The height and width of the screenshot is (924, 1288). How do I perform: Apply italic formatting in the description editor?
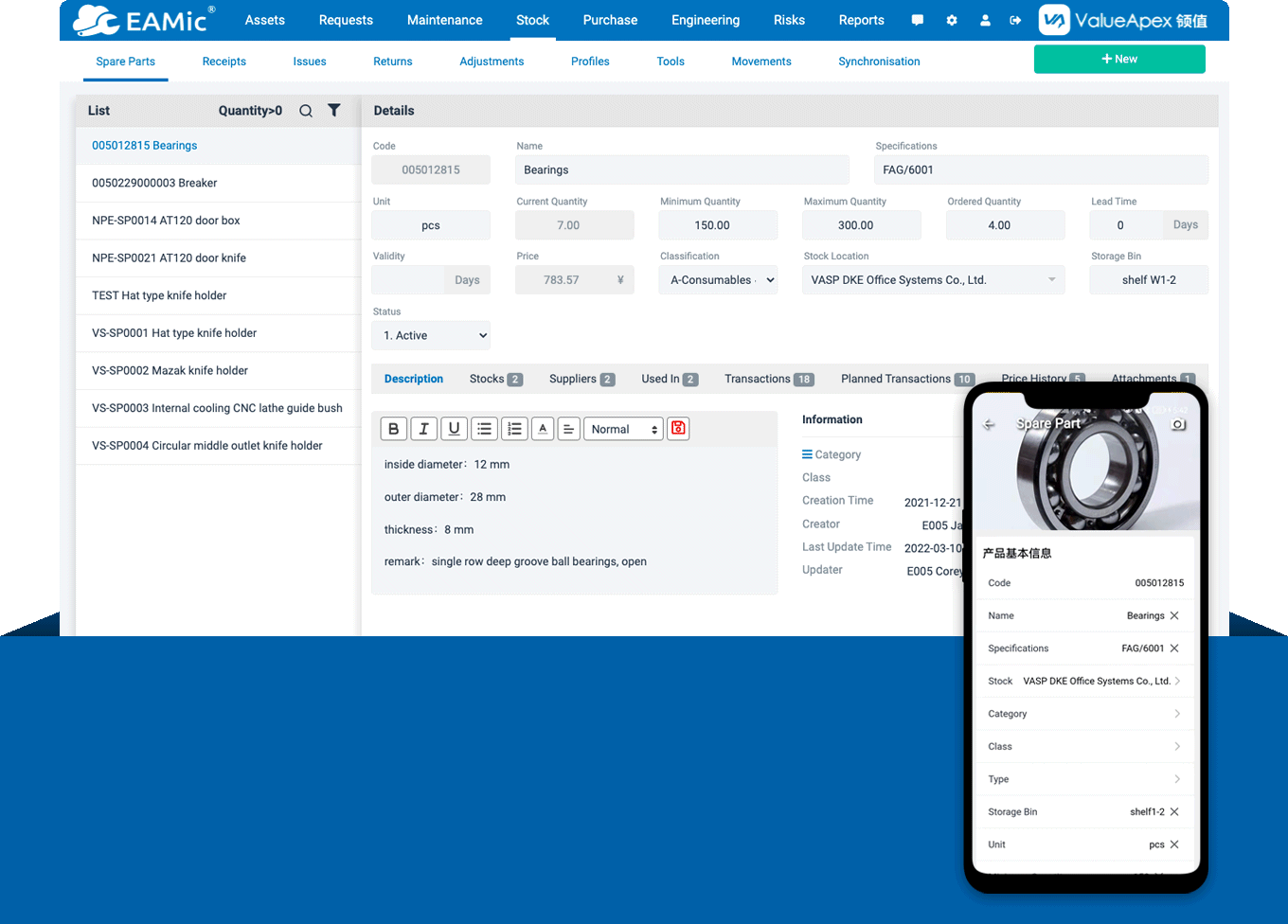(x=424, y=428)
